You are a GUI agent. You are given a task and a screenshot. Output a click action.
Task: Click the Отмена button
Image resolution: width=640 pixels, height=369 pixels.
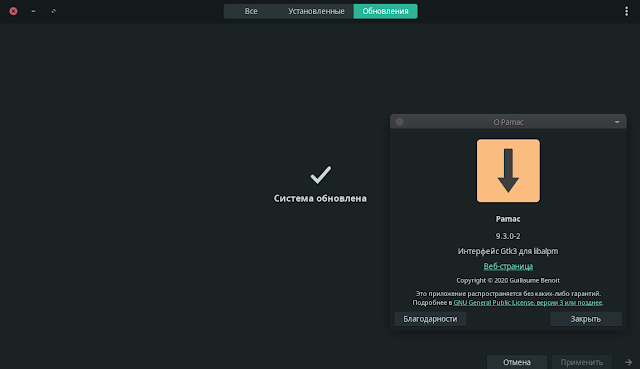517,362
